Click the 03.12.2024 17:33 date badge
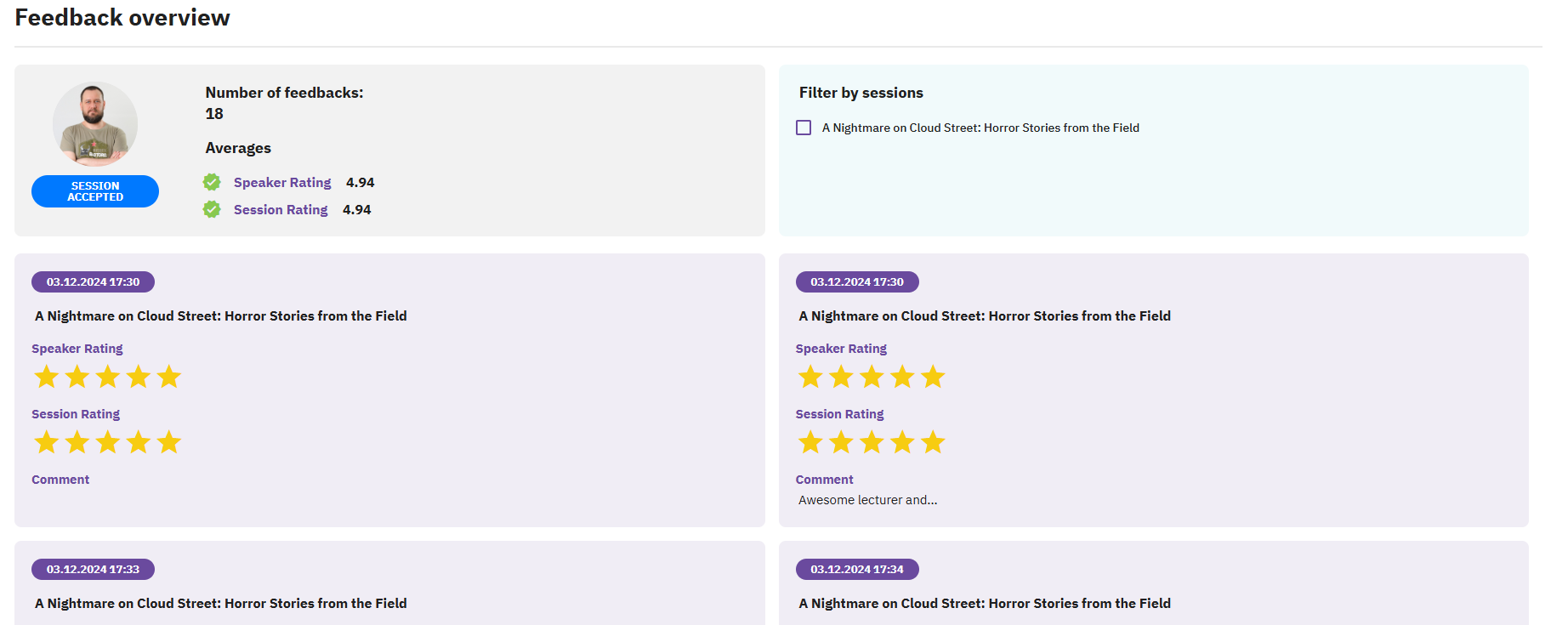This screenshot has height=625, width=1568. 93,569
